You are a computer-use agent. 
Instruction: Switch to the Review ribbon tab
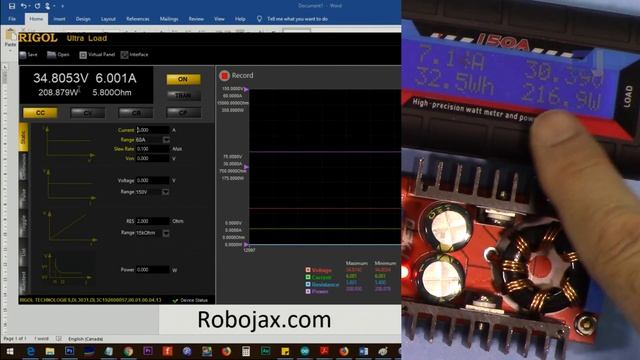(196, 19)
